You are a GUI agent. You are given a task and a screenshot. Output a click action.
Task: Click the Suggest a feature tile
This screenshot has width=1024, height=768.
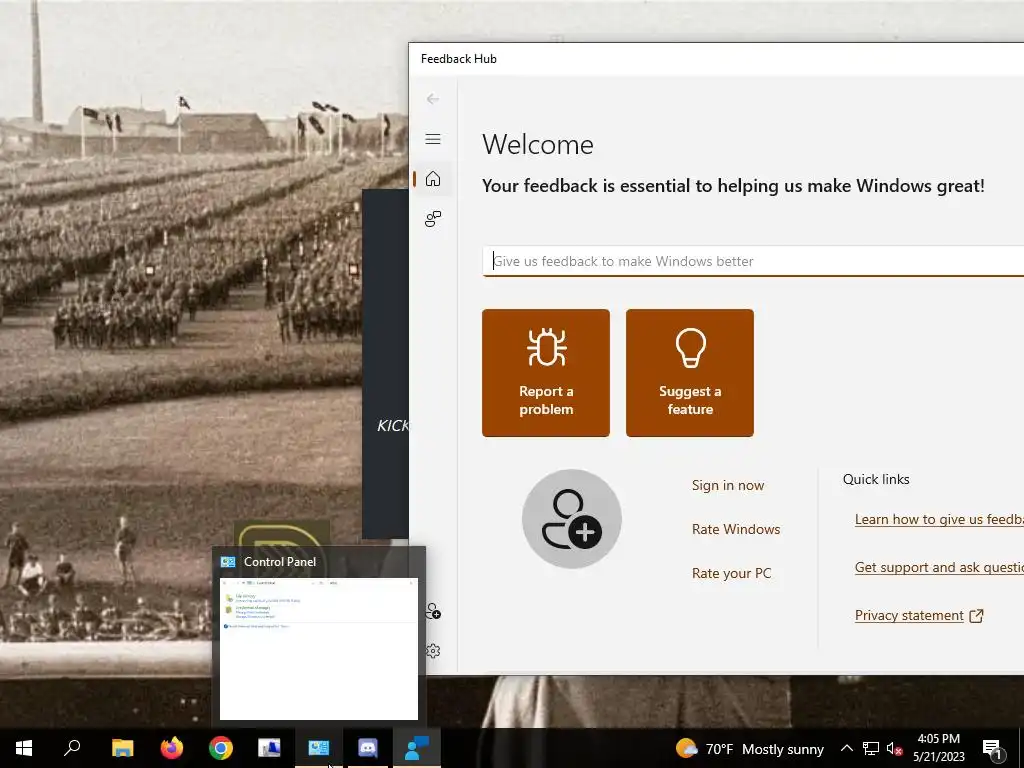(690, 373)
